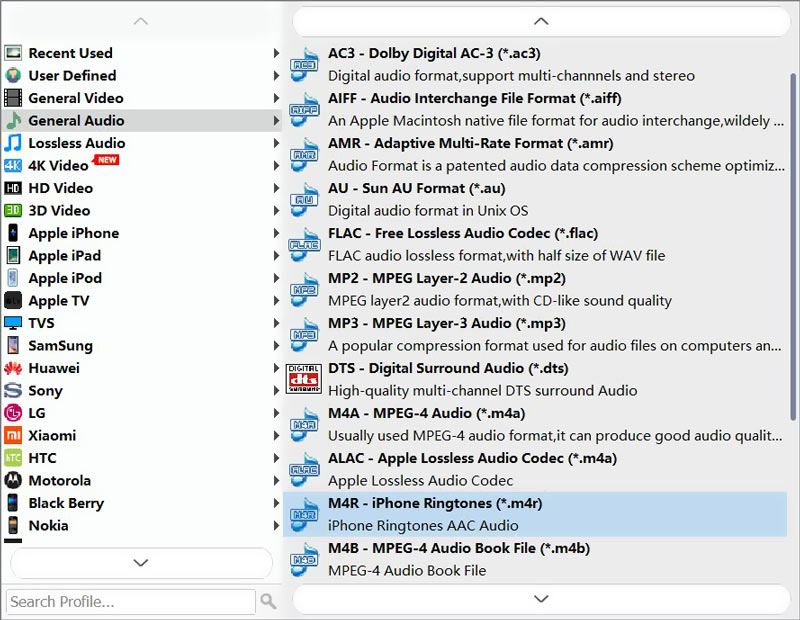Image resolution: width=800 pixels, height=620 pixels.
Task: Select FLAC - Free Lossless Audio Codec
Action: (535, 244)
